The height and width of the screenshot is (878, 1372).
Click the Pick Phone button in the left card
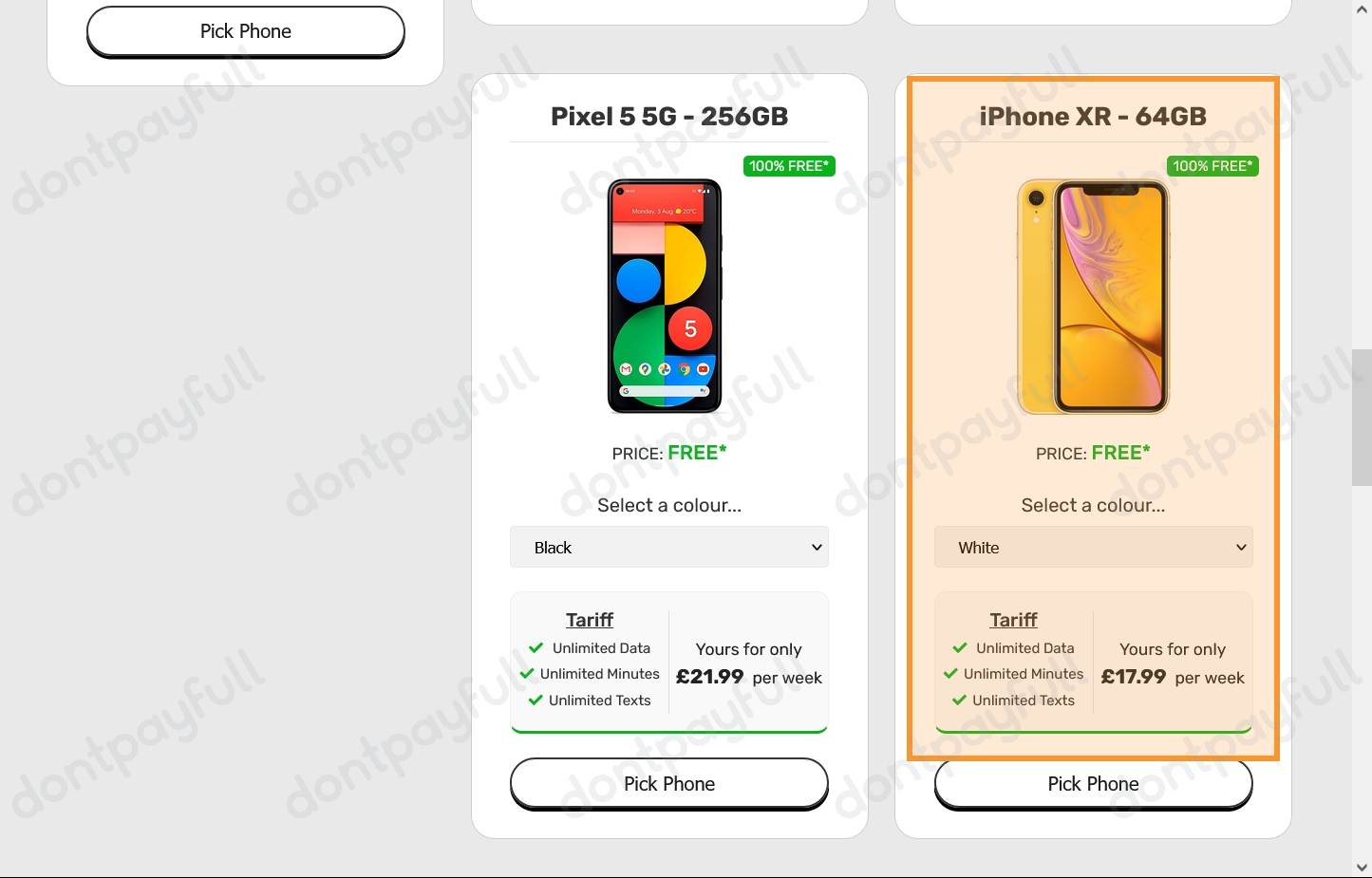(x=246, y=31)
